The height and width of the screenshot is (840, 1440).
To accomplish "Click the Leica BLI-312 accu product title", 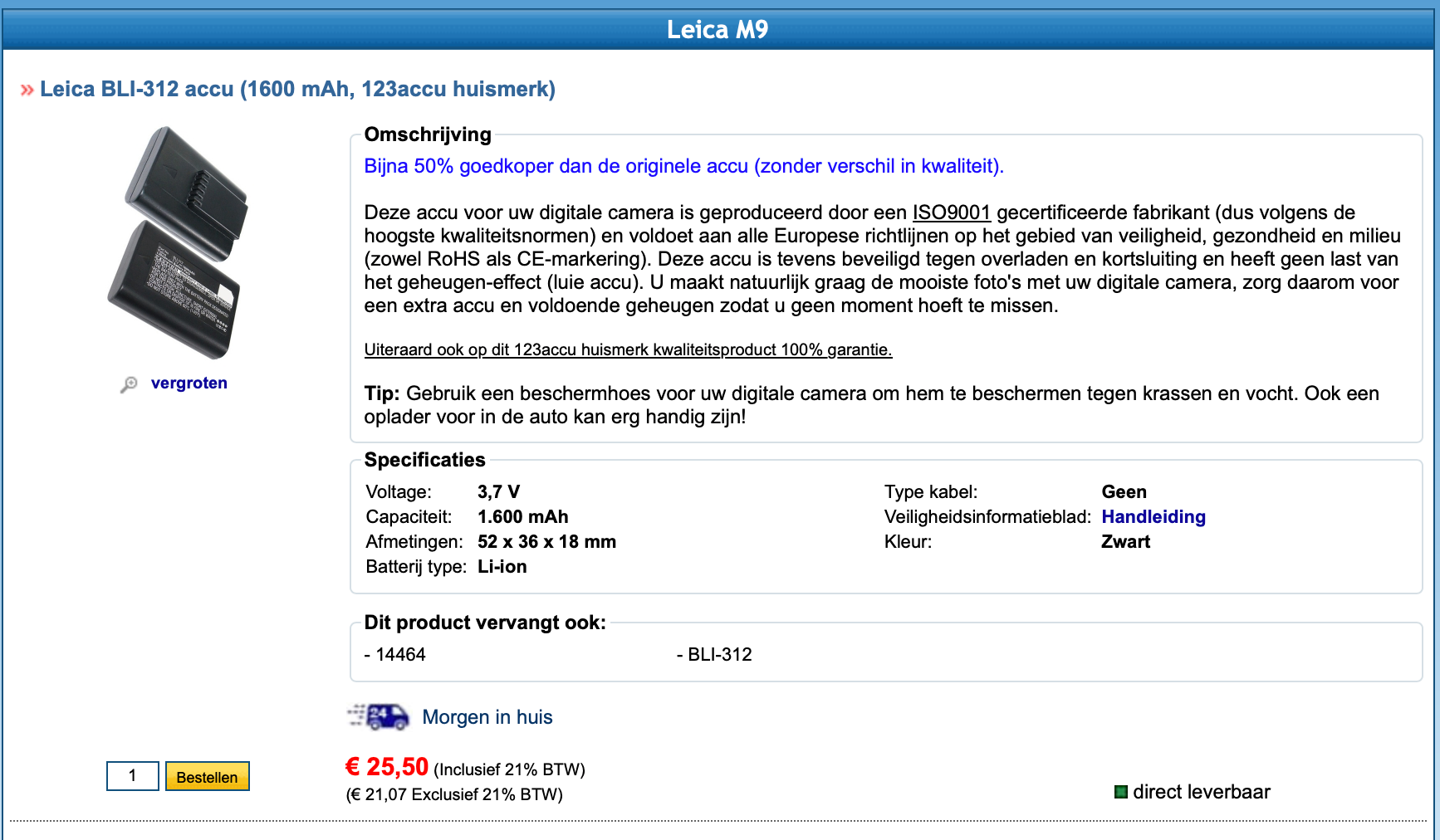I will pos(297,89).
